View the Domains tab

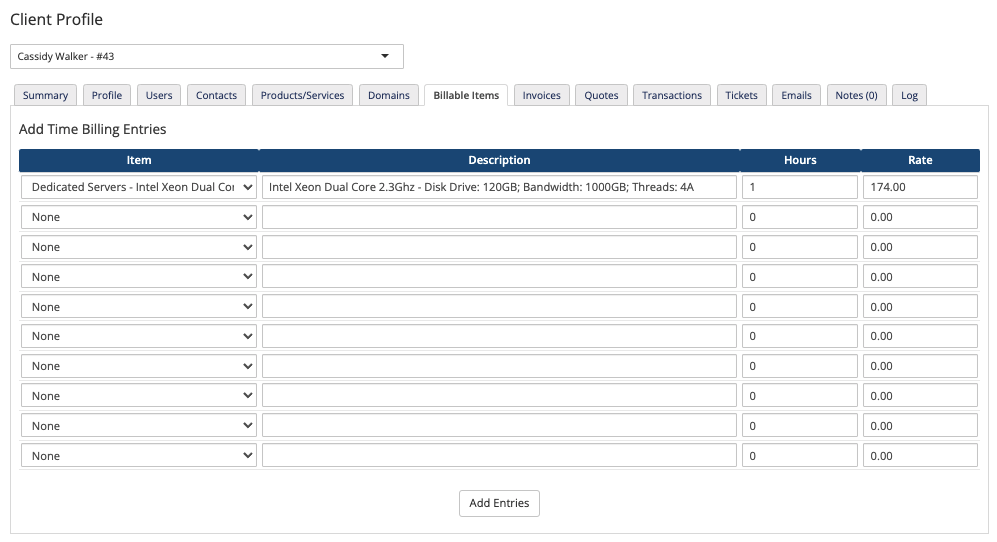tap(388, 95)
